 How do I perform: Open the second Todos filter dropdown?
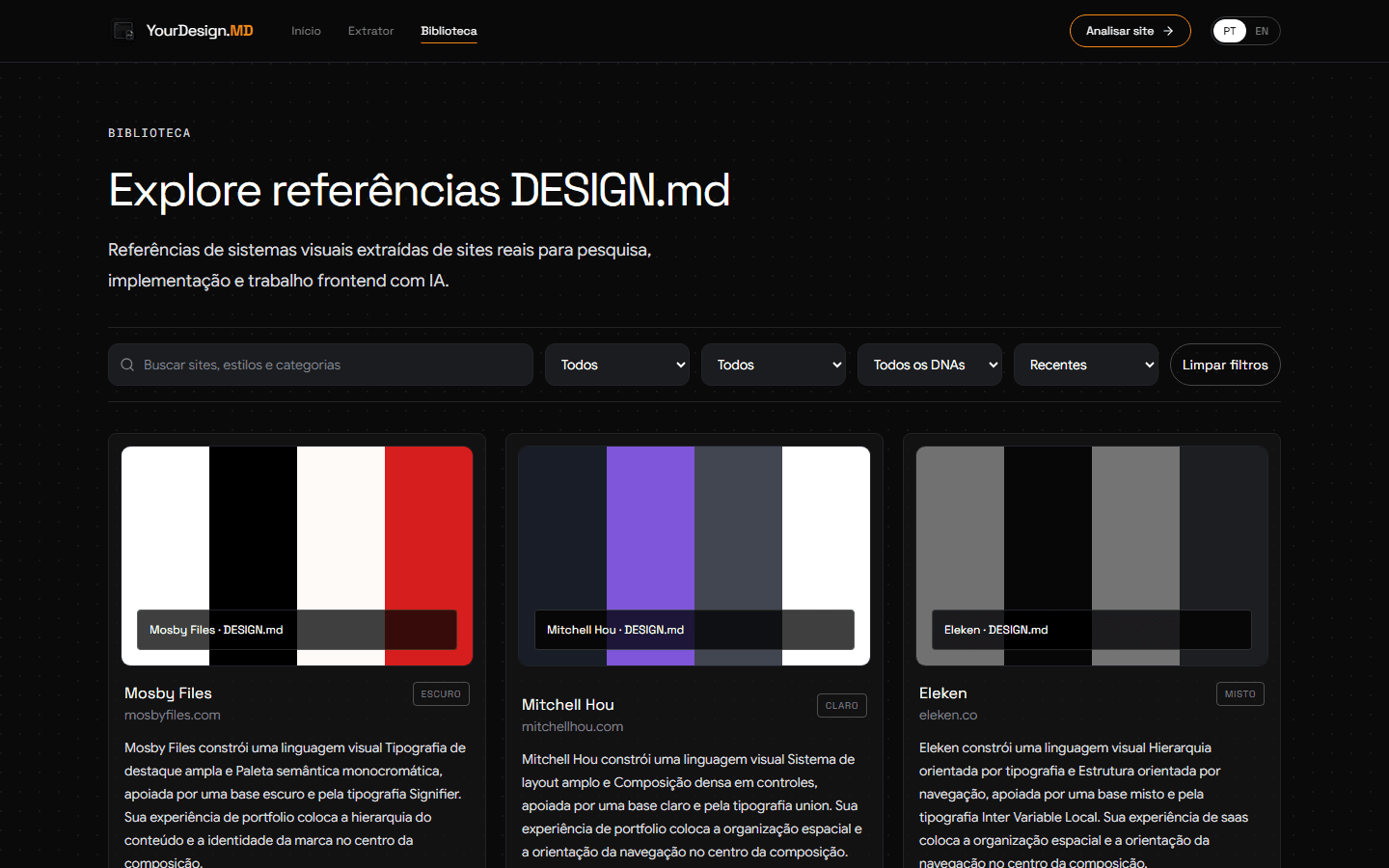(774, 365)
